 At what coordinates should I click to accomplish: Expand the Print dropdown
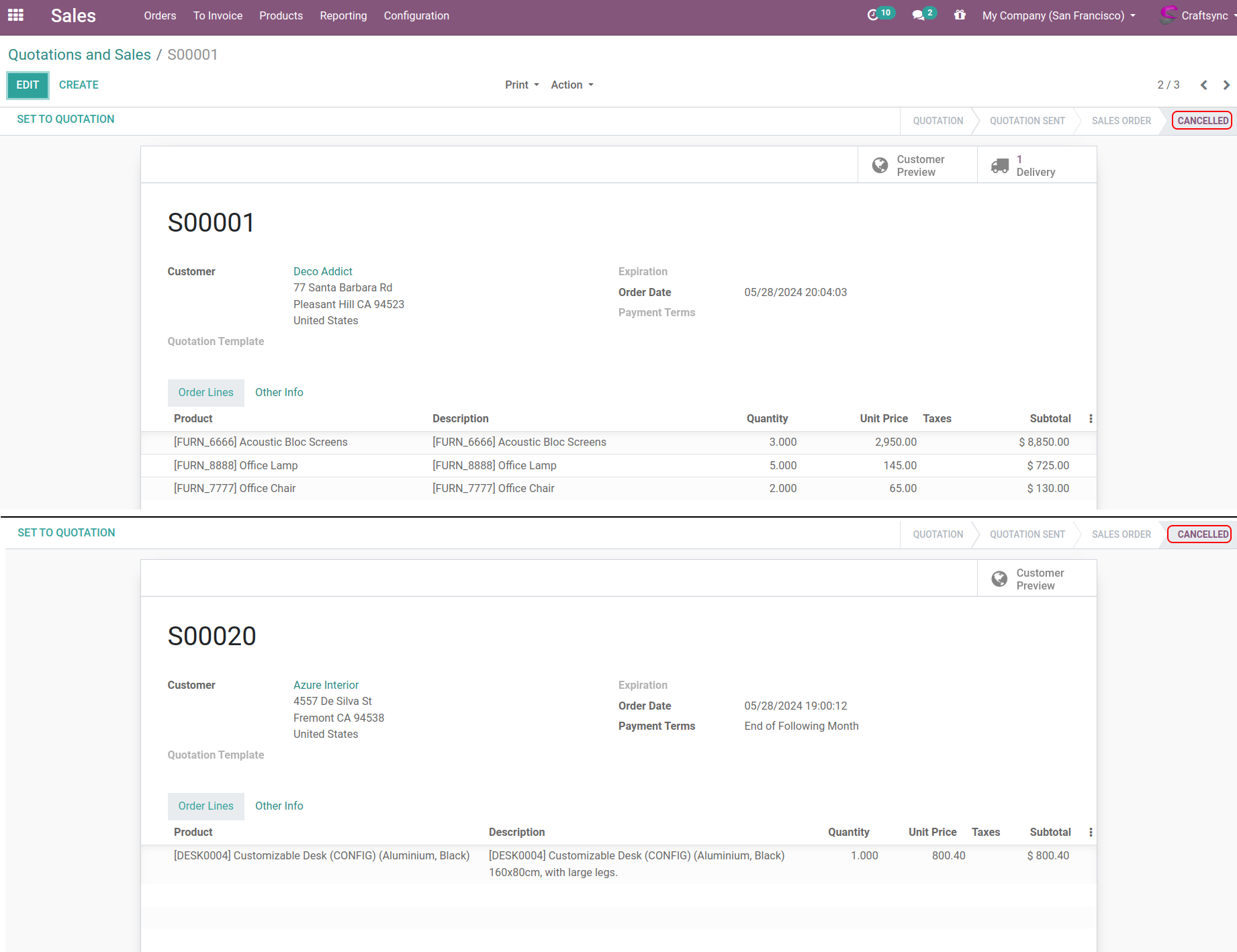[522, 85]
